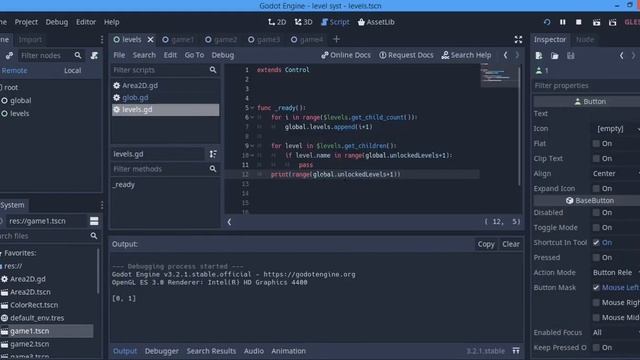Viewport: 640px width, 360px height.
Task: Expand the bottom panel
Action: point(516,351)
